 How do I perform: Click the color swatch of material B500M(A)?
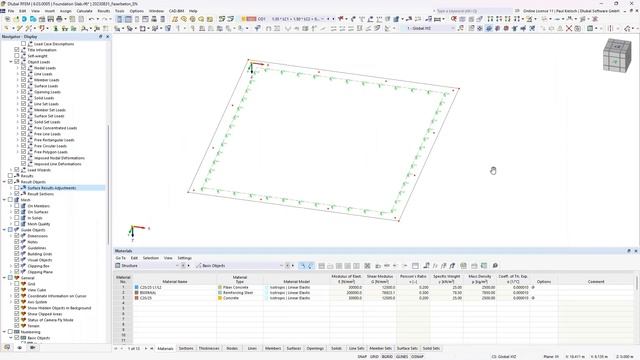click(136, 293)
